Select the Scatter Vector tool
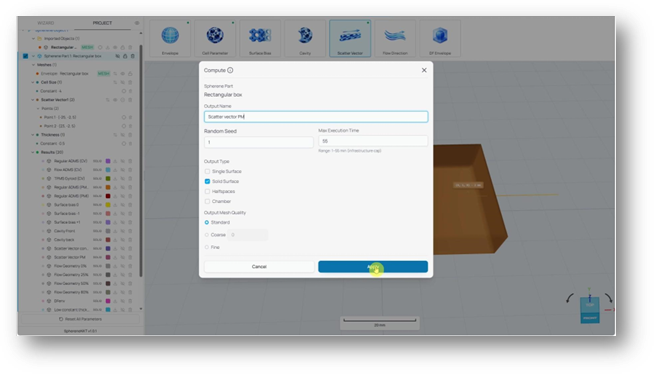Viewport: 654px width, 374px height. tap(350, 38)
